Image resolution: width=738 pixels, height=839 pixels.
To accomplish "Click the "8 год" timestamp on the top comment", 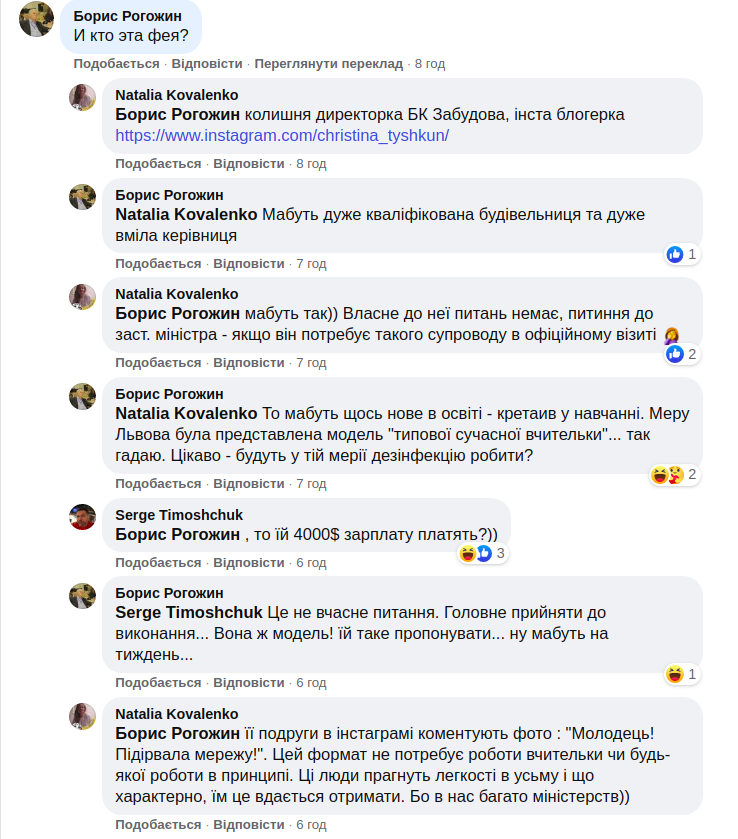I will point(429,63).
